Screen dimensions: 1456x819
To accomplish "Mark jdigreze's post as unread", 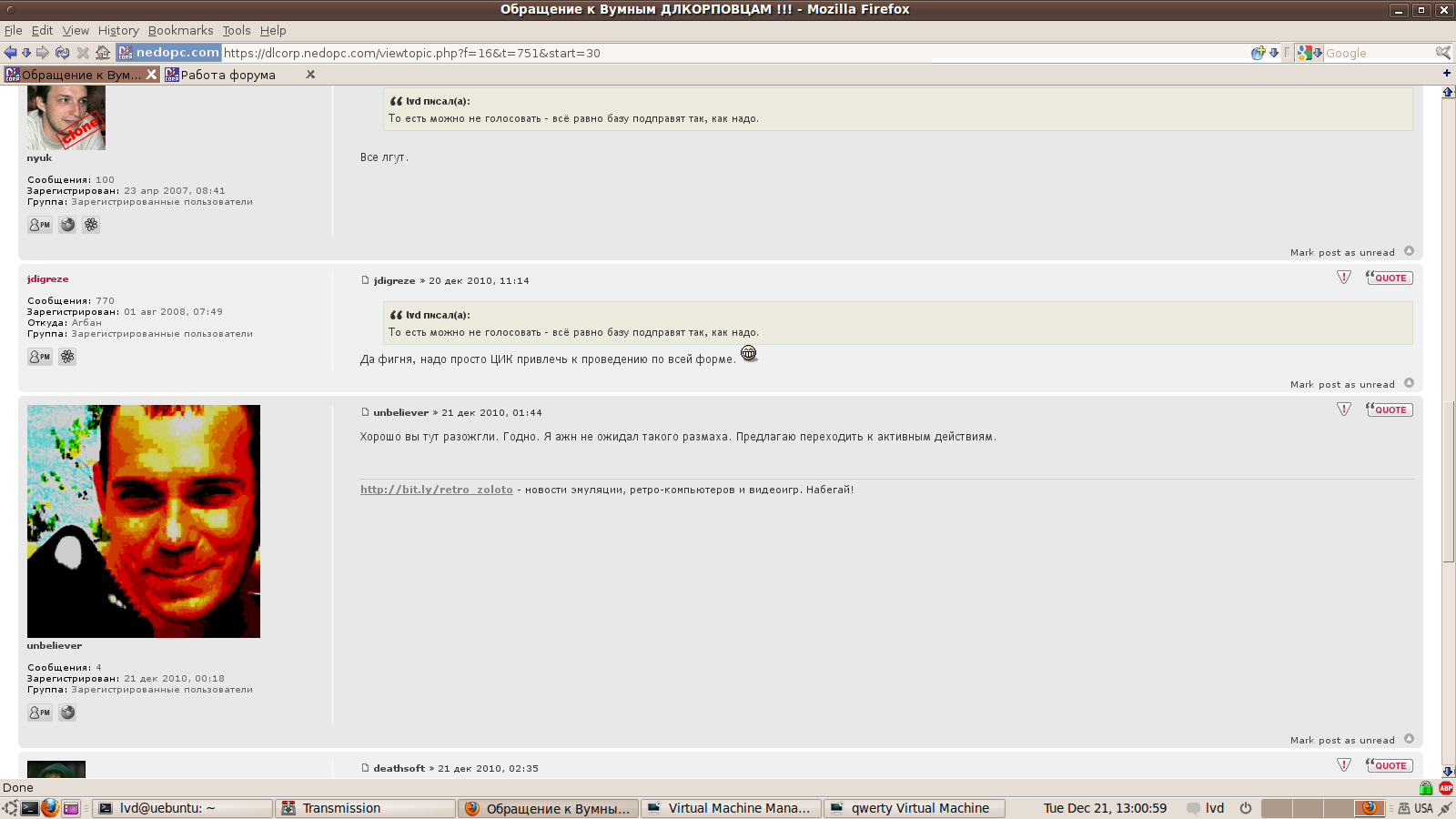I will coord(1342,384).
